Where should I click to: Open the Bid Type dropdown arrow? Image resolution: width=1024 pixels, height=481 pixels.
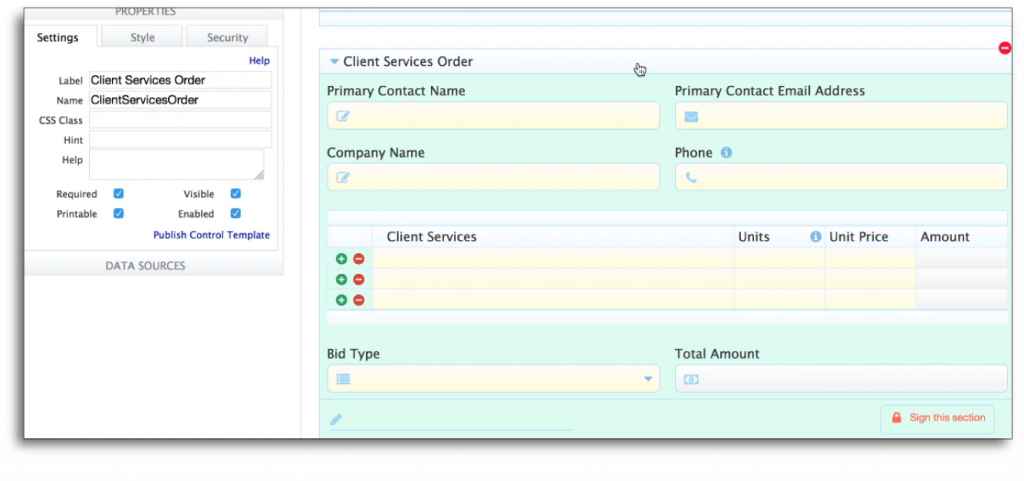coord(648,379)
